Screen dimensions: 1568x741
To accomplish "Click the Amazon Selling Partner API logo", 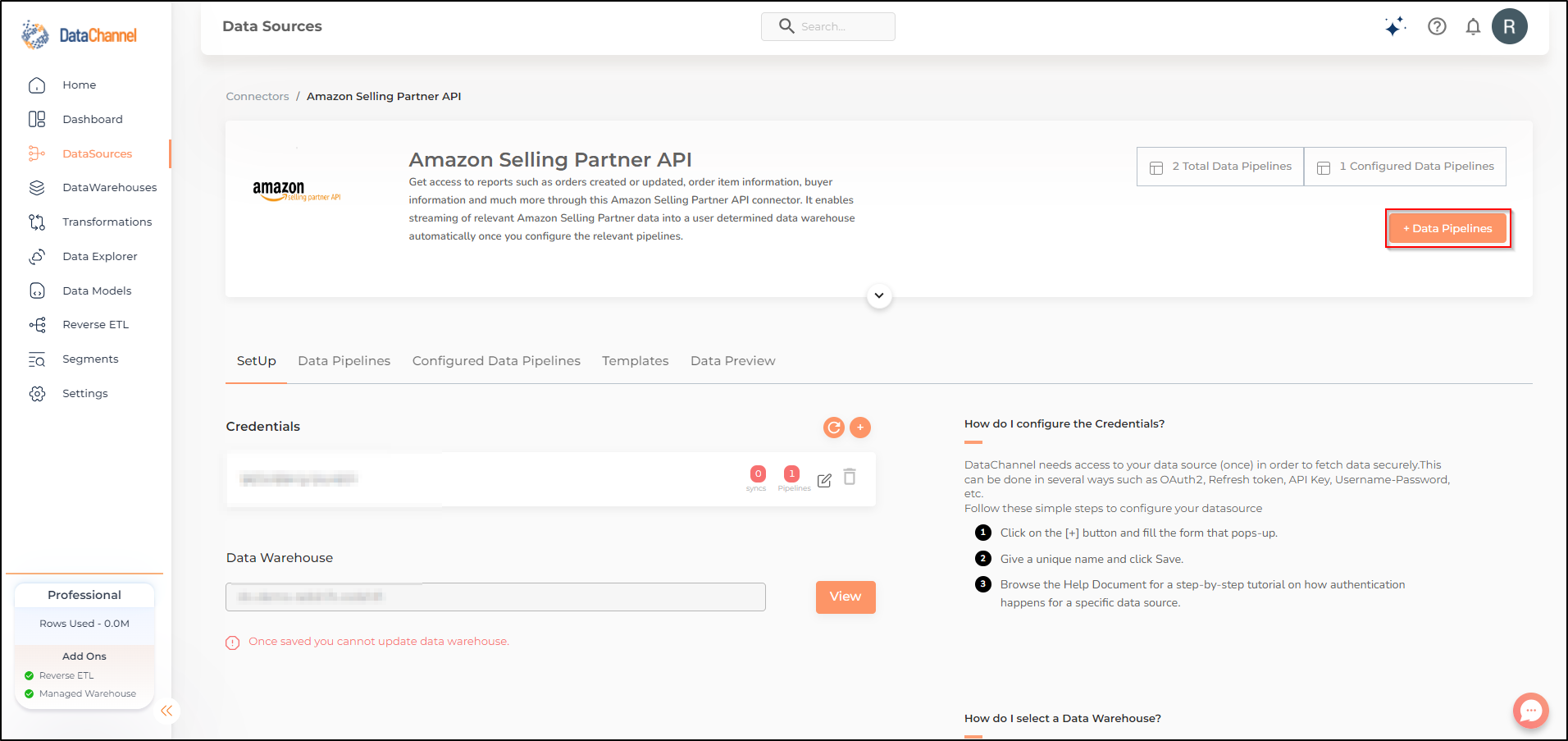I will click(x=297, y=192).
